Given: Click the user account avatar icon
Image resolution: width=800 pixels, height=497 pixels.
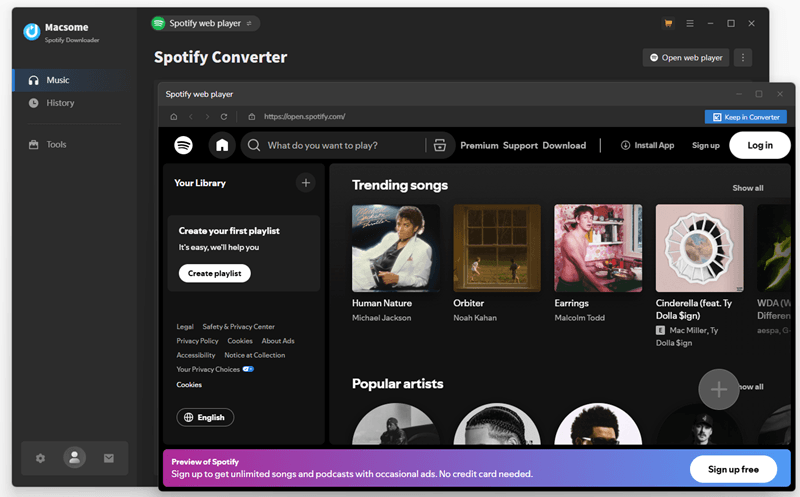Looking at the screenshot, I should pos(74,457).
